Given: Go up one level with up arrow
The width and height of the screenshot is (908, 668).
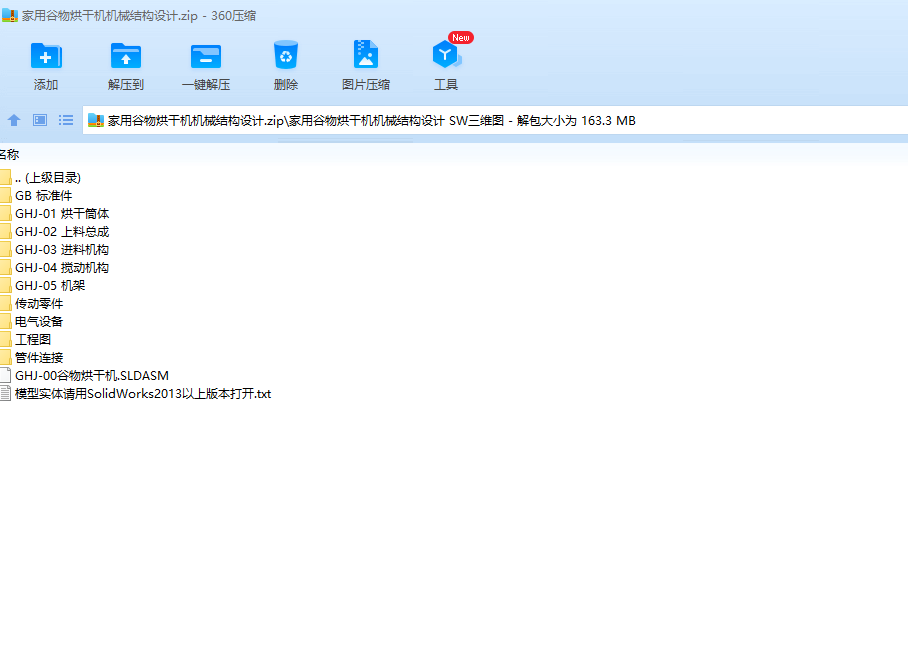Looking at the screenshot, I should click(14, 120).
